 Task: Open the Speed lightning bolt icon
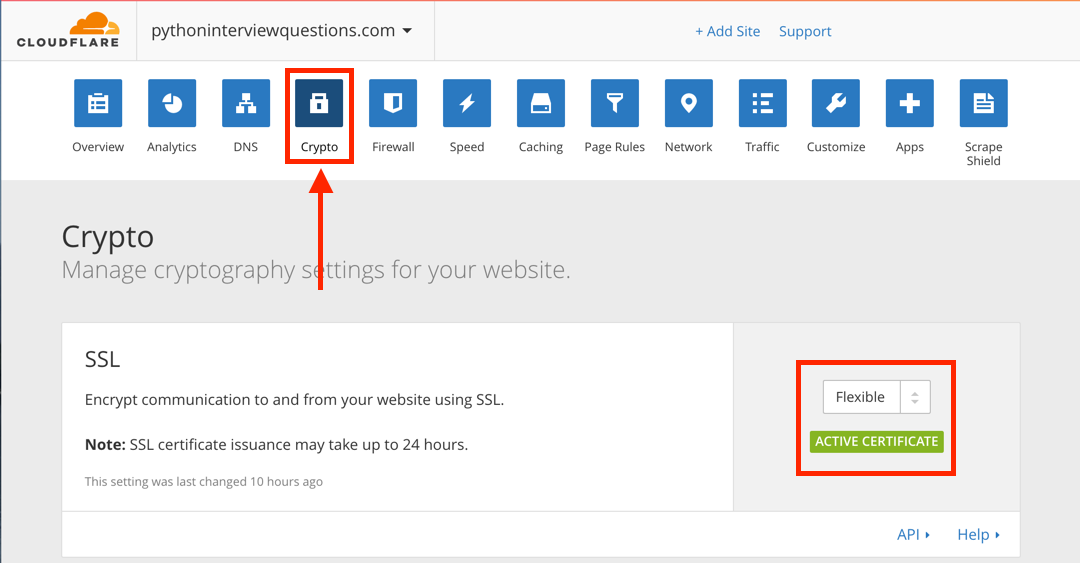pyautogui.click(x=467, y=103)
